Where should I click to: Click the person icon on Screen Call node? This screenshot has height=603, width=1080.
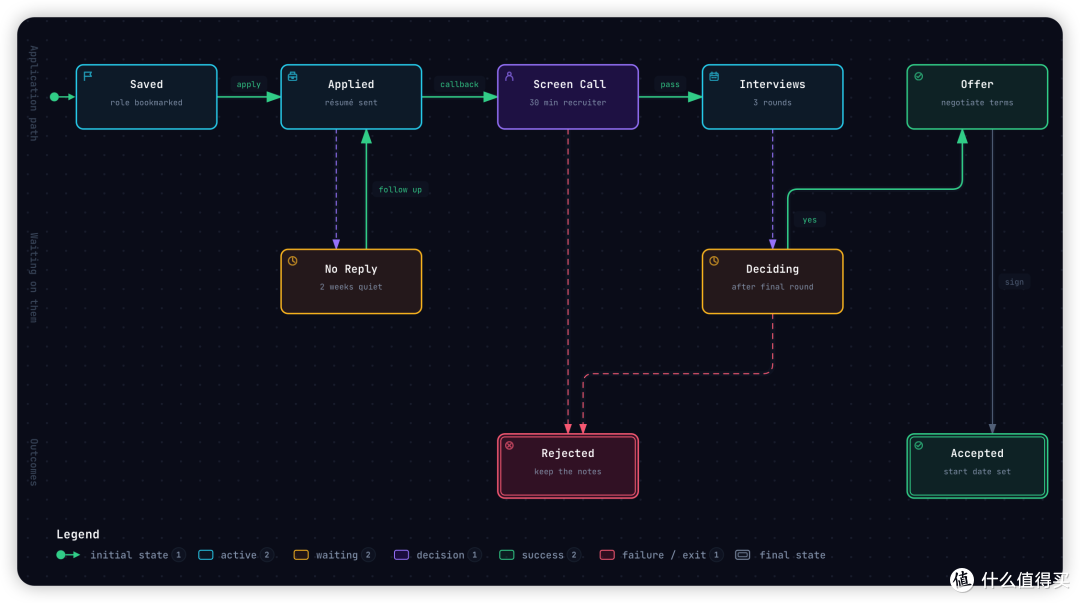[x=509, y=76]
